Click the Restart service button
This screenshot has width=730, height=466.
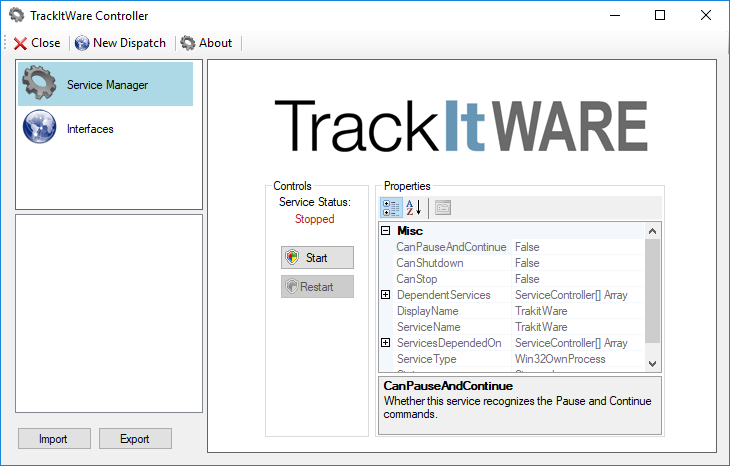317,286
